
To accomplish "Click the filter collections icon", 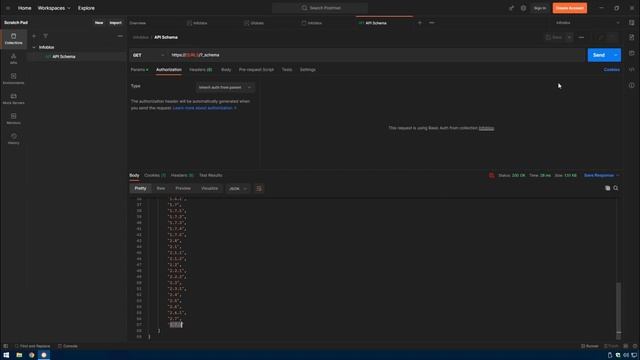I will [x=45, y=36].
